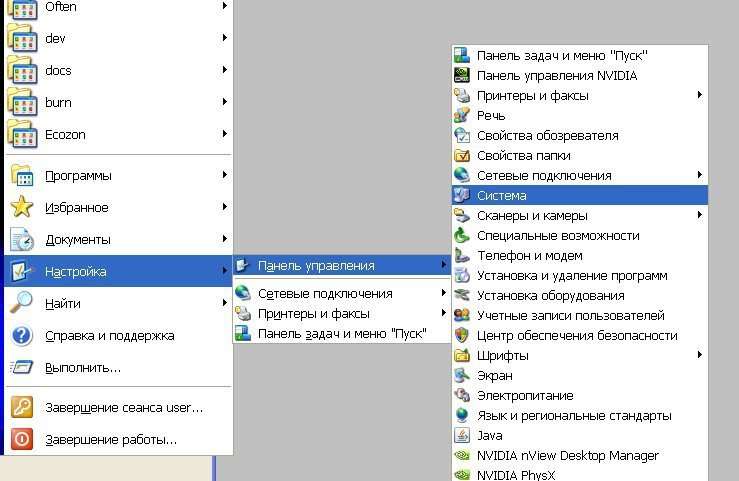Click the burn folder label
739x481 pixels.
pos(58,103)
